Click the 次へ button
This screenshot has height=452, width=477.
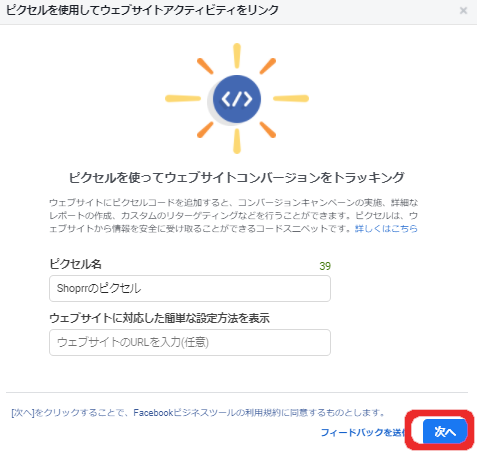pyautogui.click(x=445, y=432)
